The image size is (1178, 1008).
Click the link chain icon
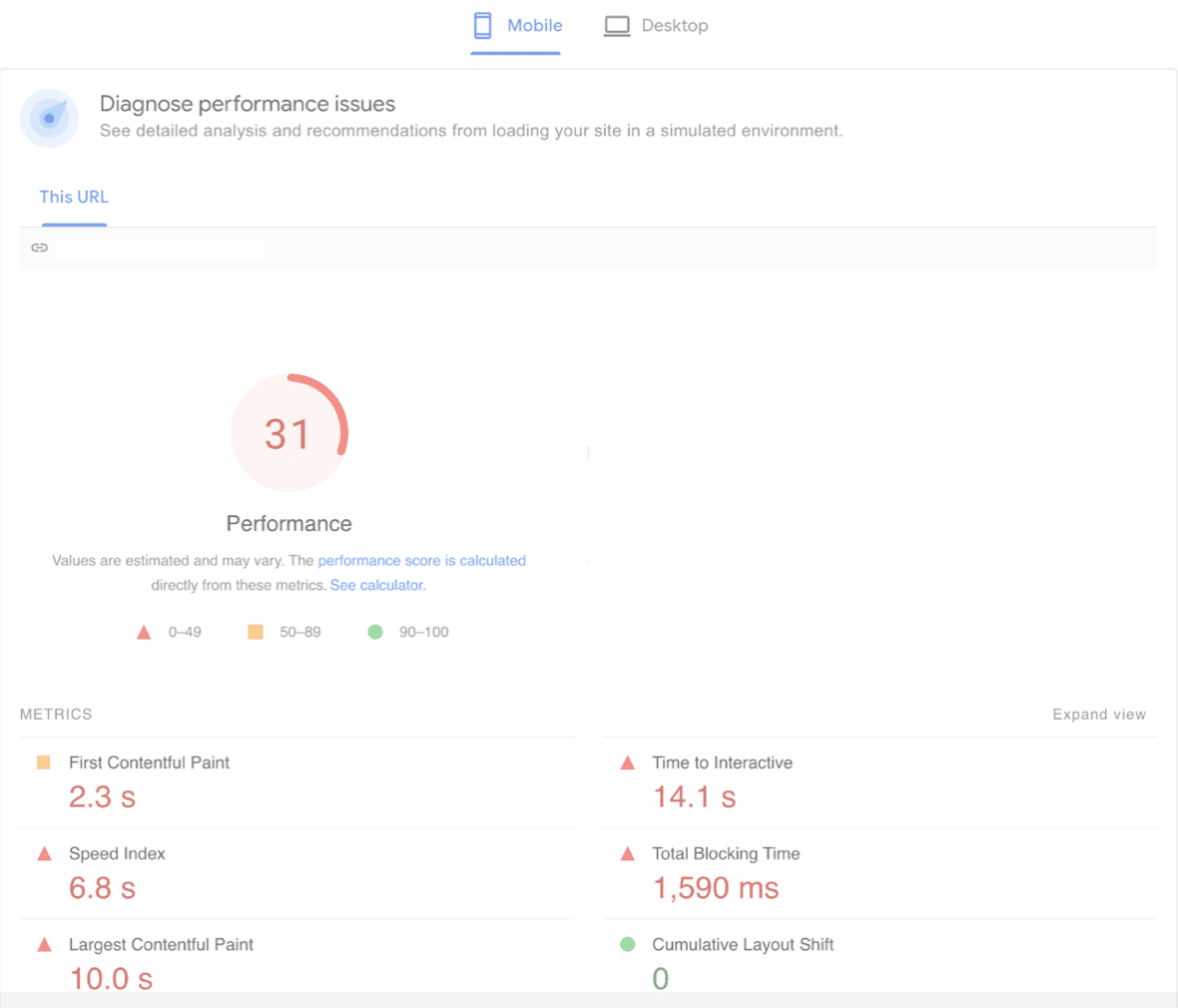39,248
